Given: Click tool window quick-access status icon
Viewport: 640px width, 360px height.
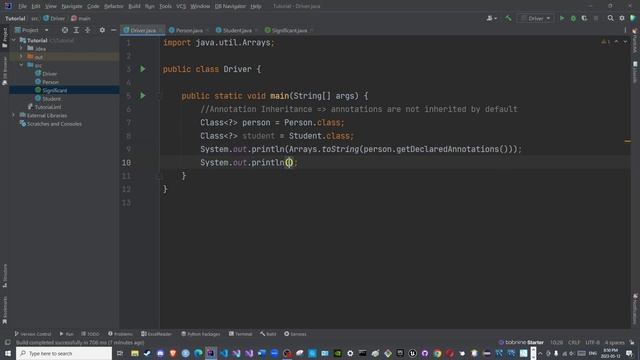Looking at the screenshot, I should coord(7,342).
